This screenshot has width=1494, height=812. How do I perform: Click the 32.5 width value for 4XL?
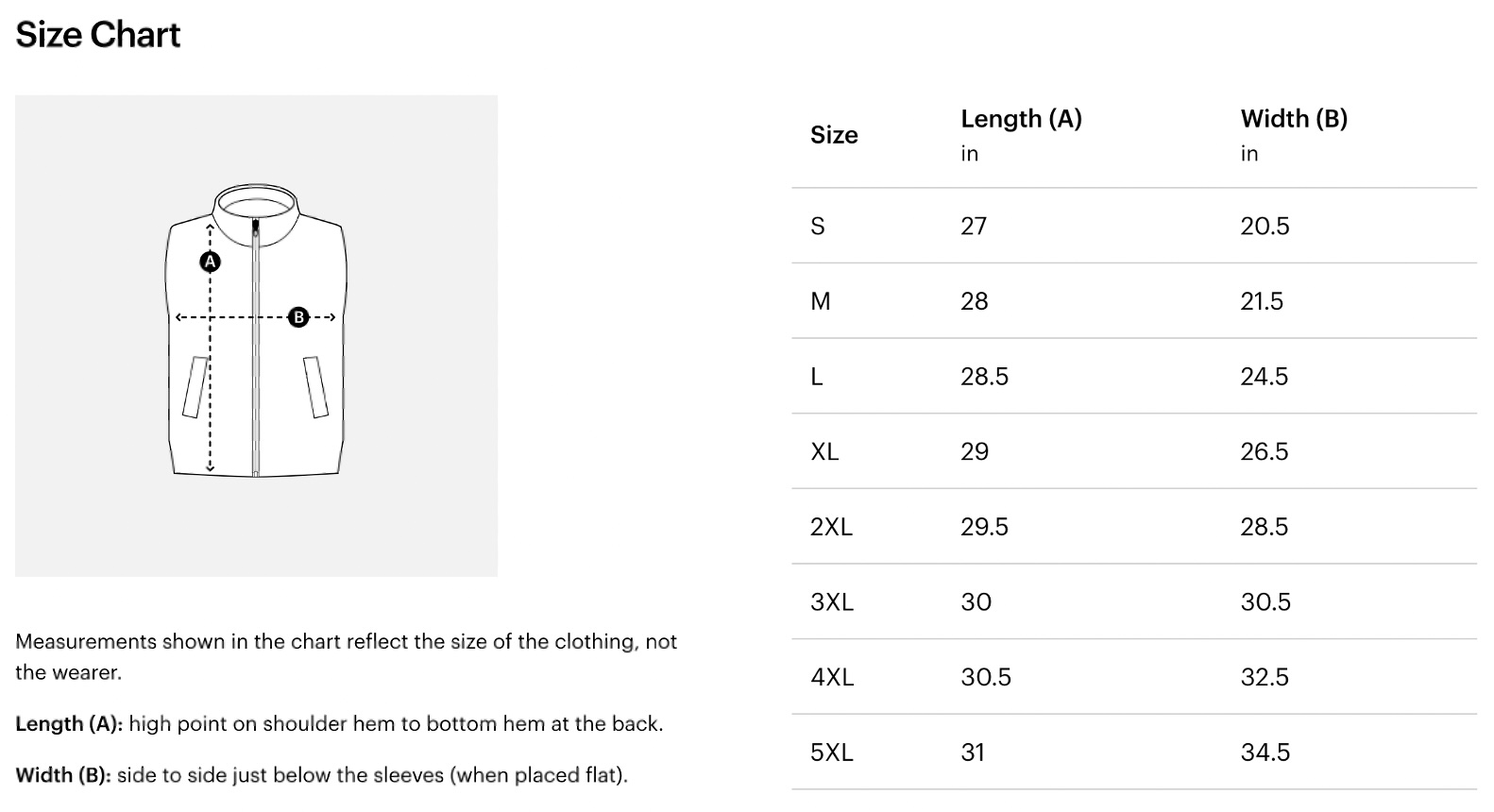1265,677
